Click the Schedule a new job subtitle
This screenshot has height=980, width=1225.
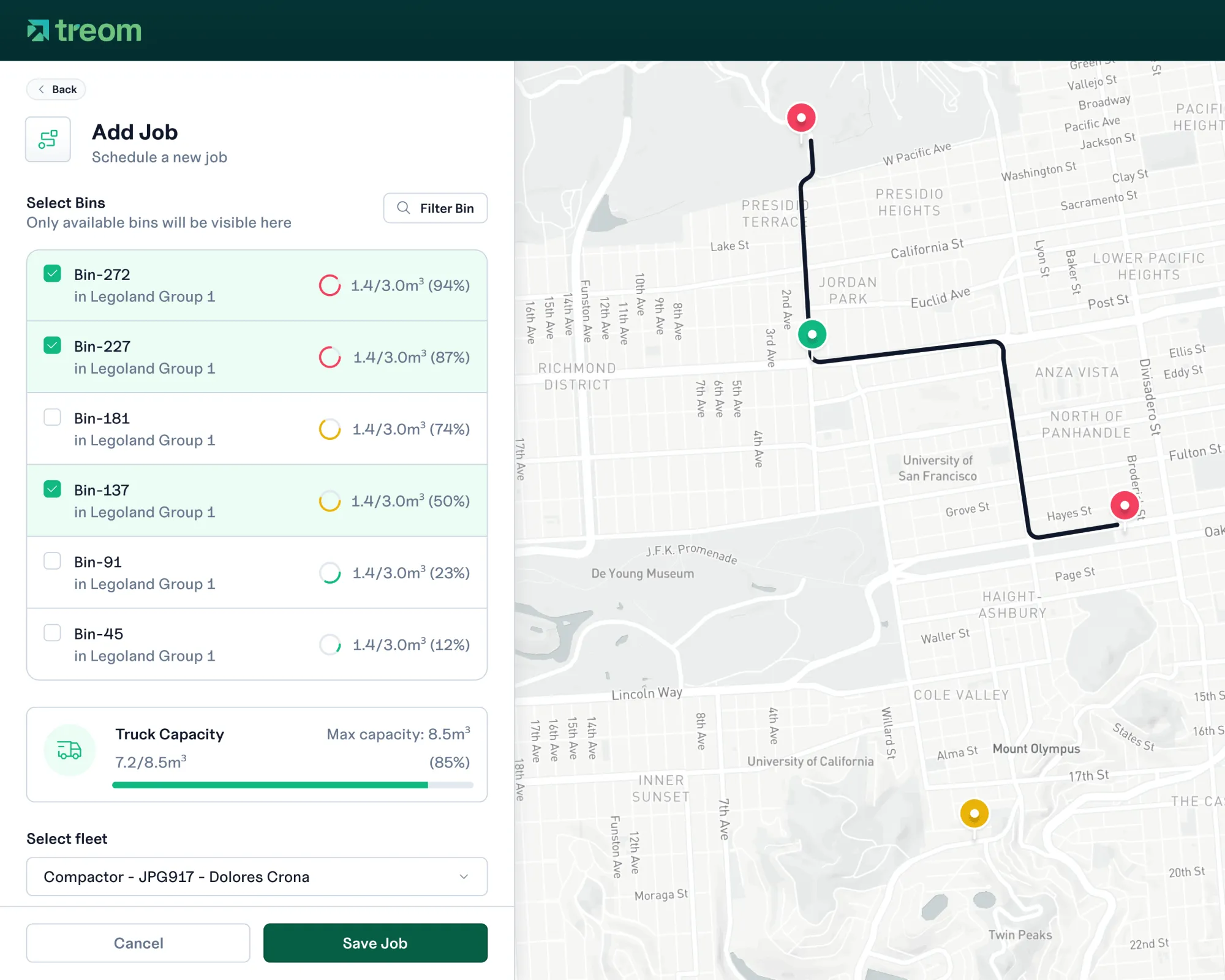point(159,157)
